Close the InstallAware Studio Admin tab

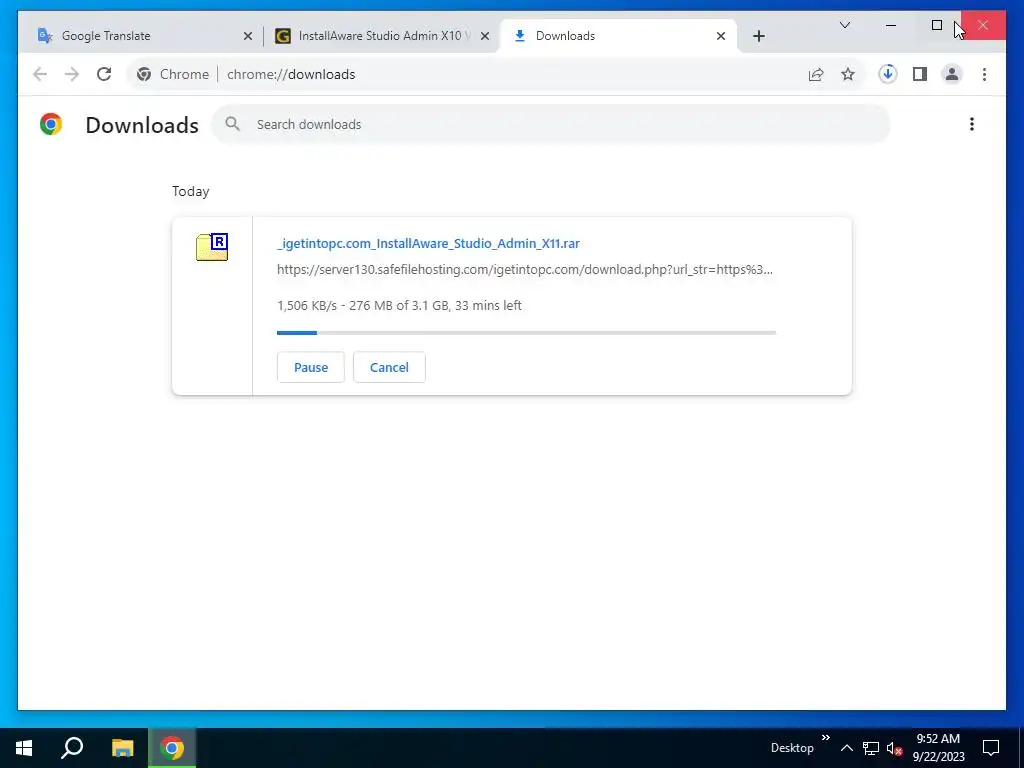click(x=485, y=37)
